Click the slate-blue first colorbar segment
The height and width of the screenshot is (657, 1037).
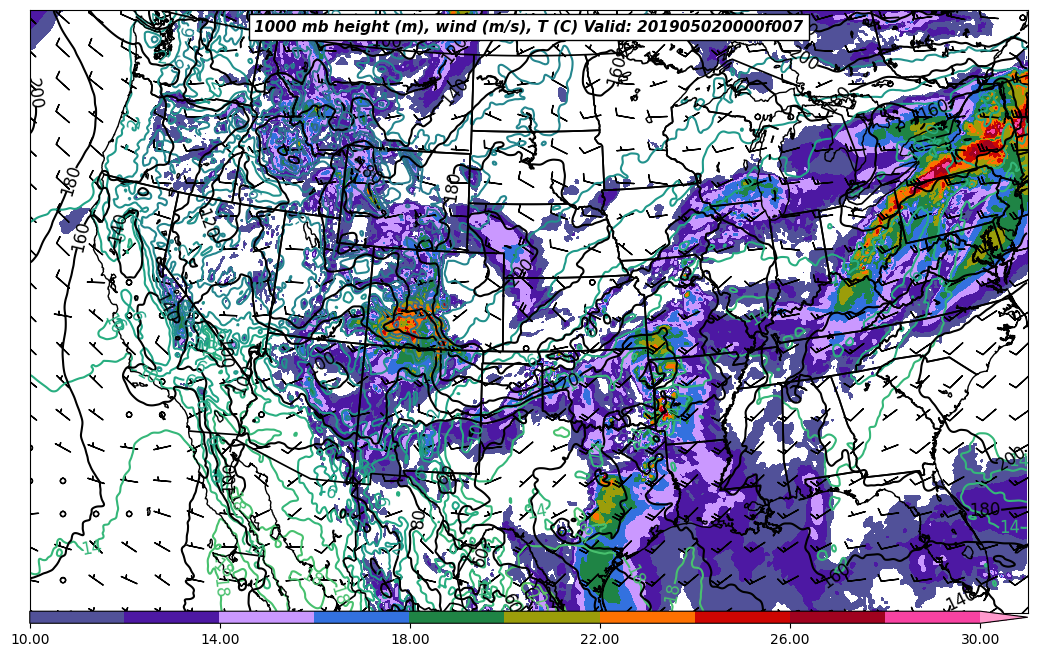click(x=77, y=617)
